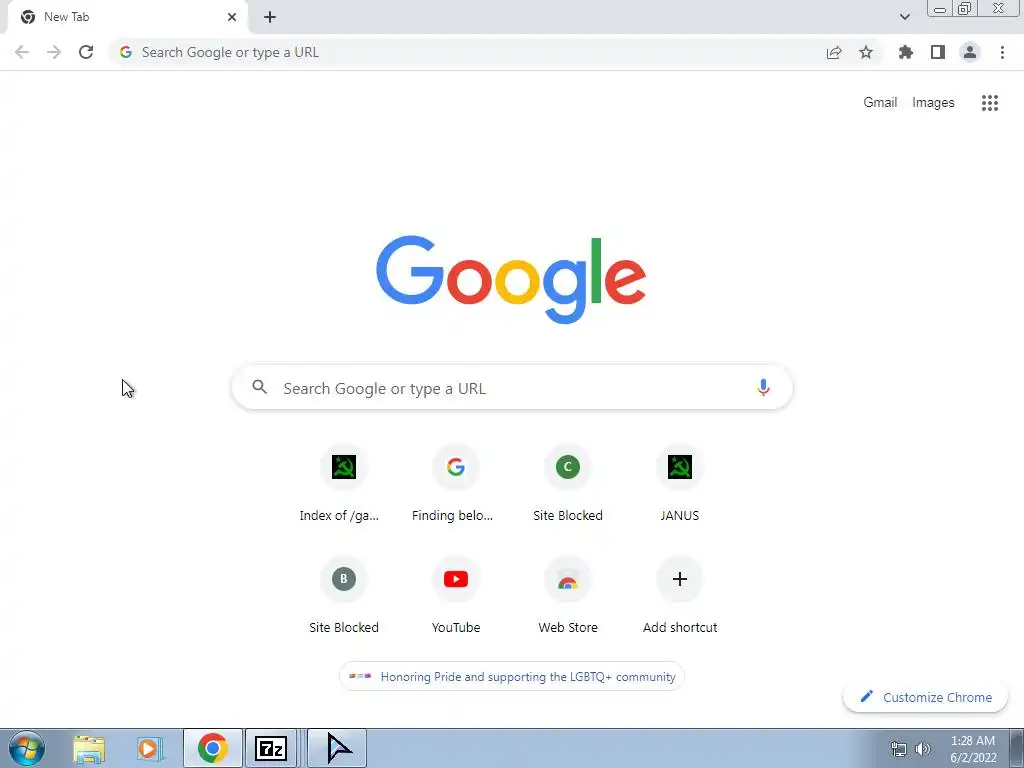Viewport: 1024px width, 768px height.
Task: Open the JANUS shortcut
Action: pos(680,484)
